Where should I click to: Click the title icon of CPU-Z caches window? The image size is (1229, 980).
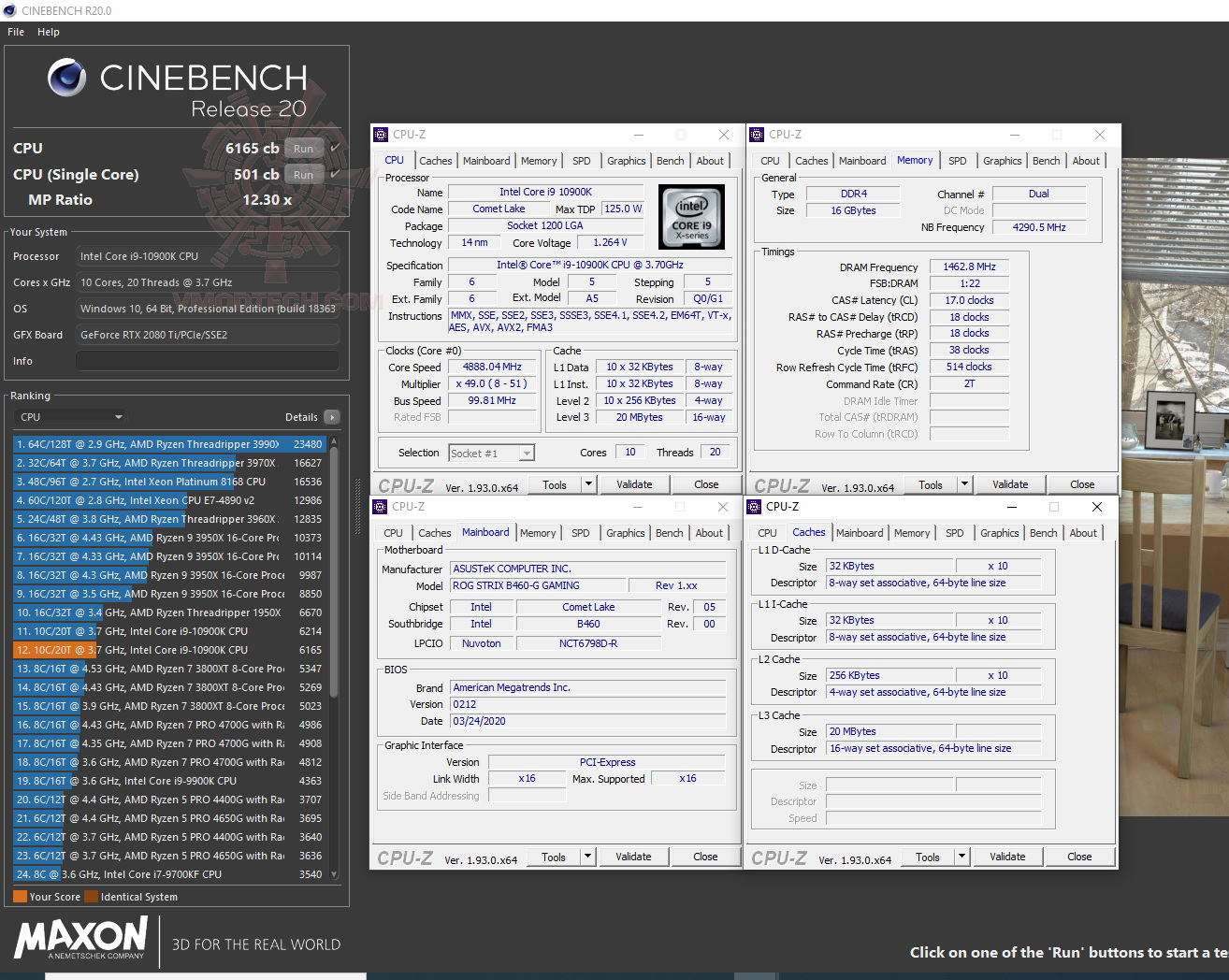[754, 507]
